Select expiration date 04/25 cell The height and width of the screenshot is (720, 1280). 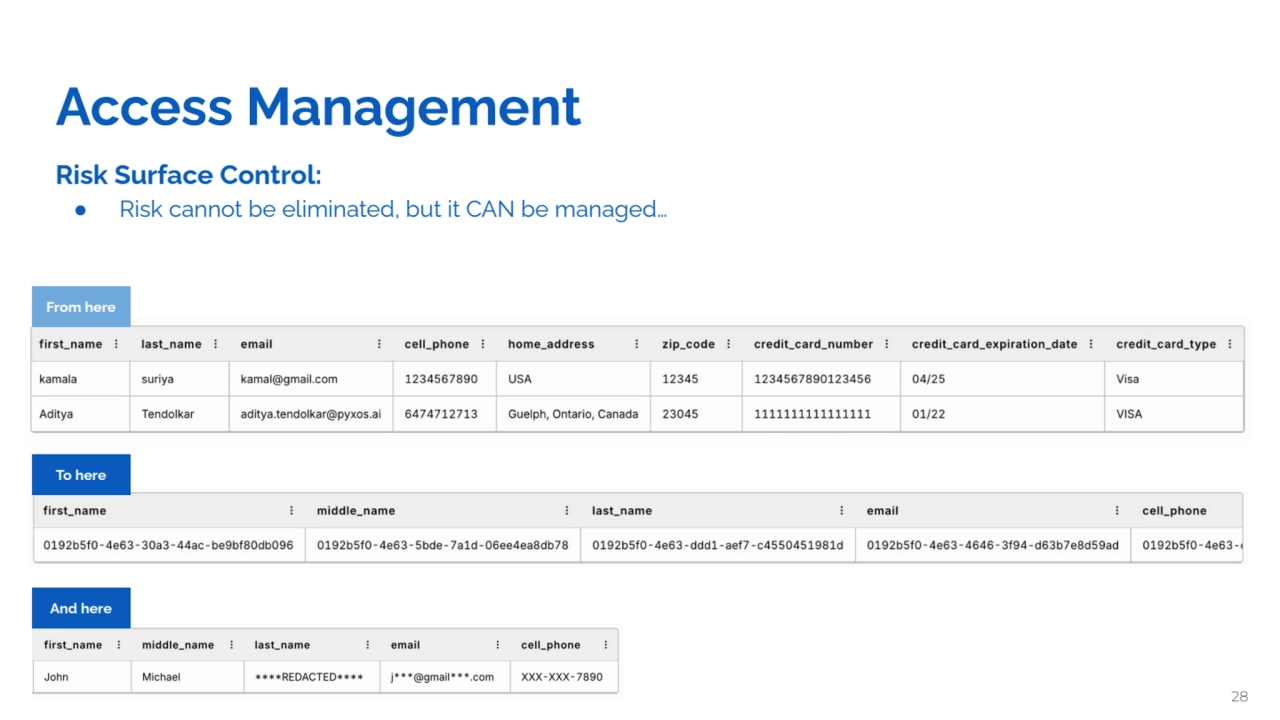coord(1002,379)
